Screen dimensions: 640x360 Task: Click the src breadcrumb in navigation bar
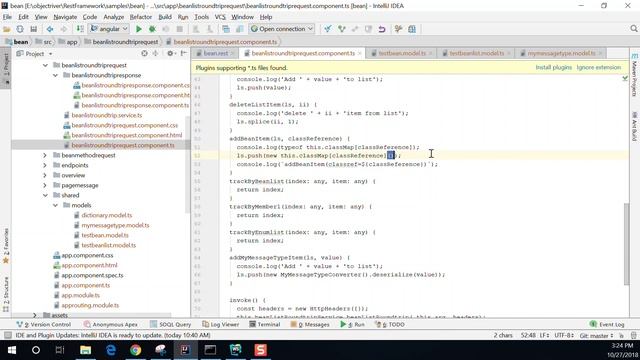pos(44,42)
